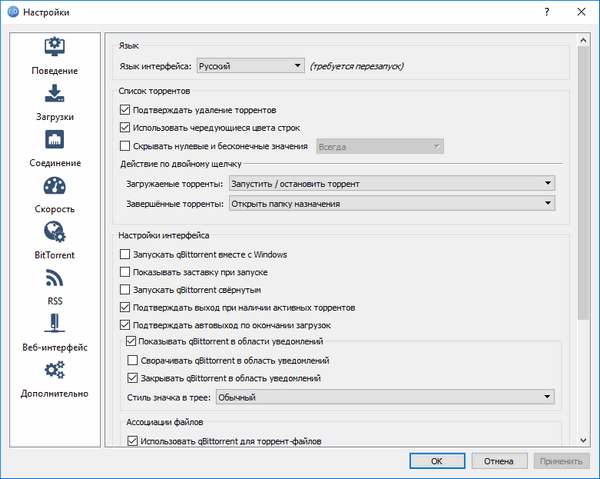
Task: Enable Запускать qBittorrent свёрнутым
Action: click(125, 290)
